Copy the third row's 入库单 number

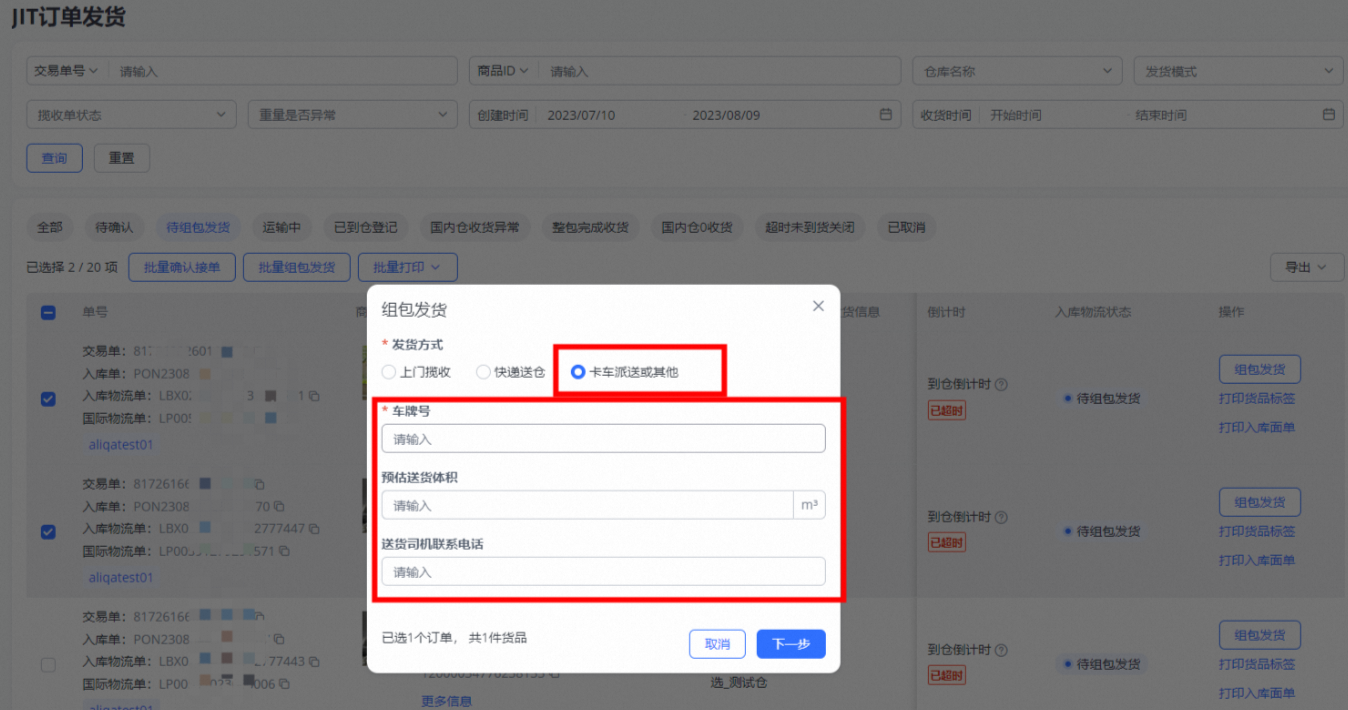(280, 640)
